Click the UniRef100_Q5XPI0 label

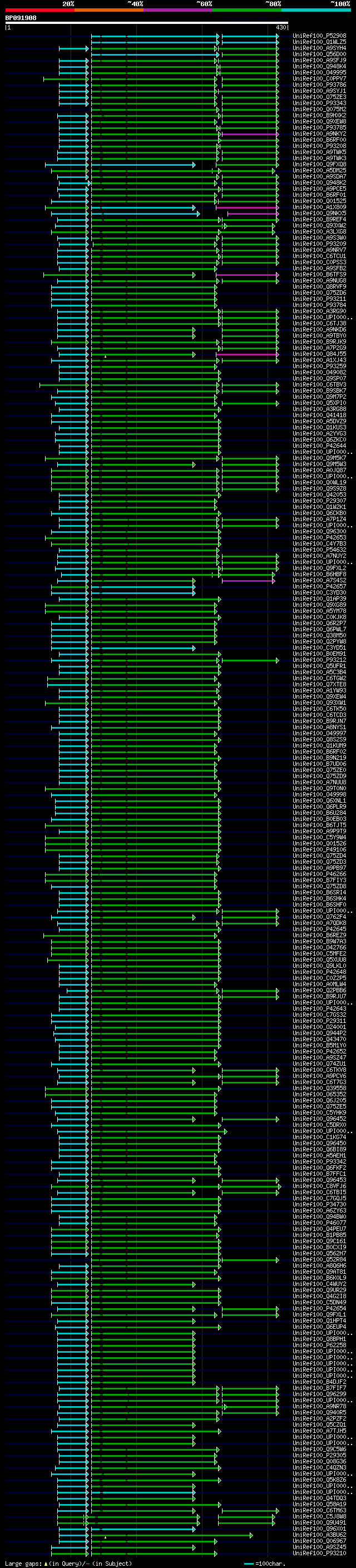pyautogui.click(x=319, y=403)
